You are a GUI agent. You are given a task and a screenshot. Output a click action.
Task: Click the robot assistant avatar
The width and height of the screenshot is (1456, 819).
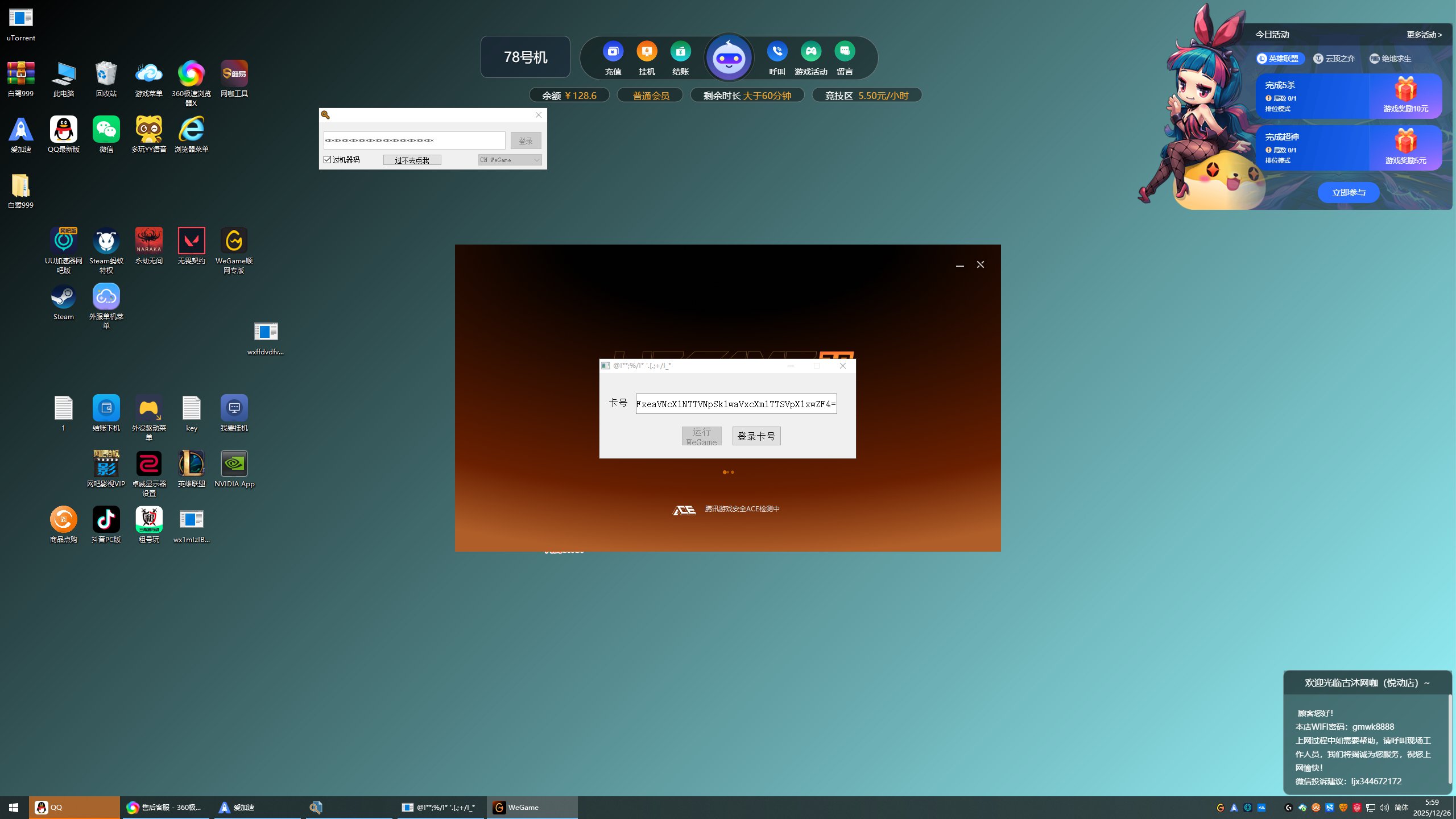click(x=729, y=57)
